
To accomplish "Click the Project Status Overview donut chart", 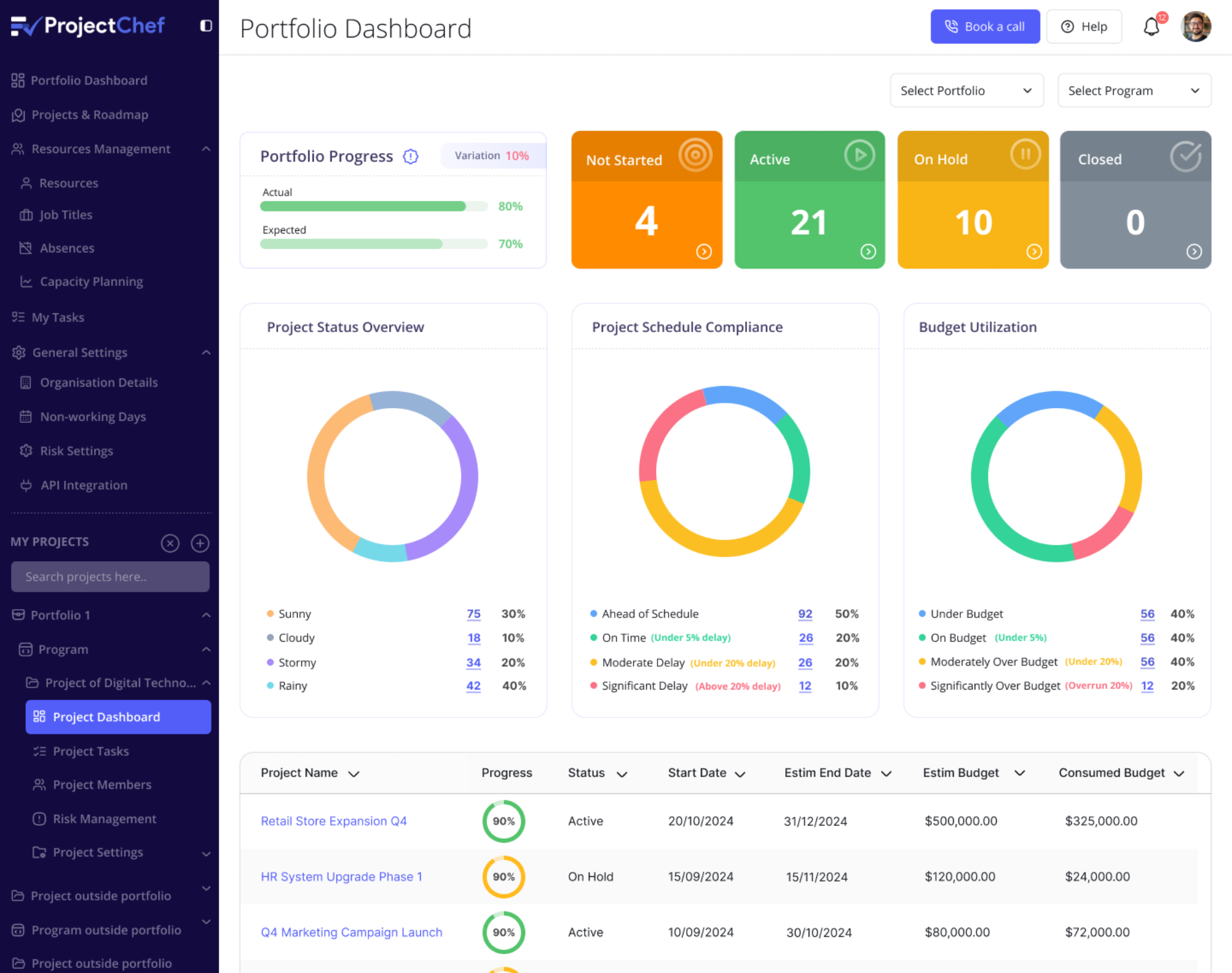I will [x=392, y=476].
